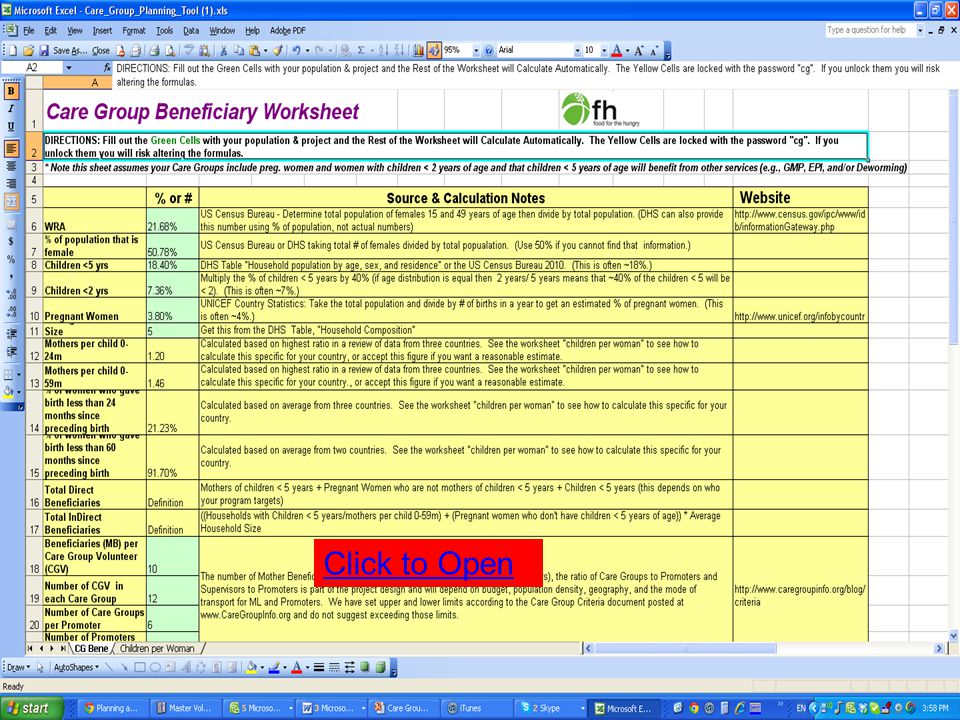This screenshot has height=720, width=960.
Task: Toggle Merge and Center button
Action: pyautogui.click(x=10, y=201)
